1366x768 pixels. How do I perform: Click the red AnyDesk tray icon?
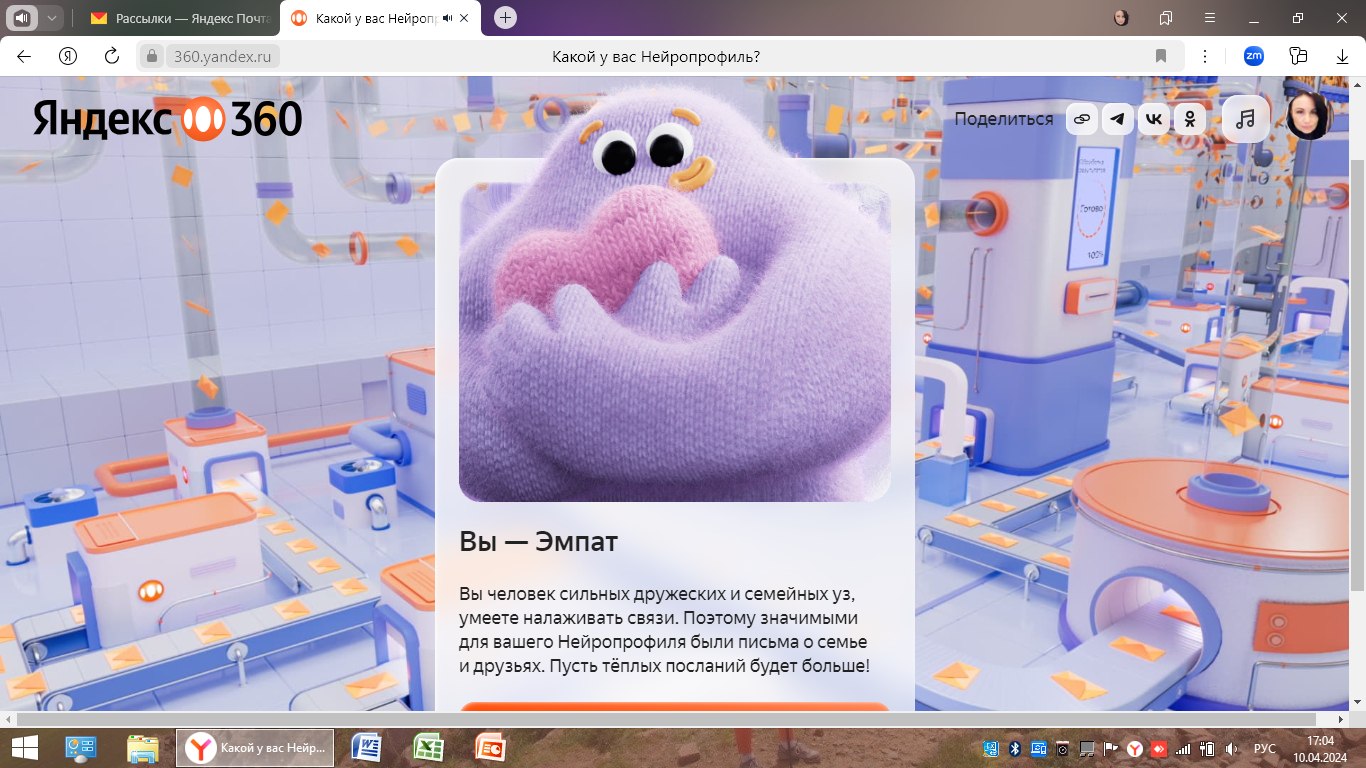click(x=1159, y=748)
